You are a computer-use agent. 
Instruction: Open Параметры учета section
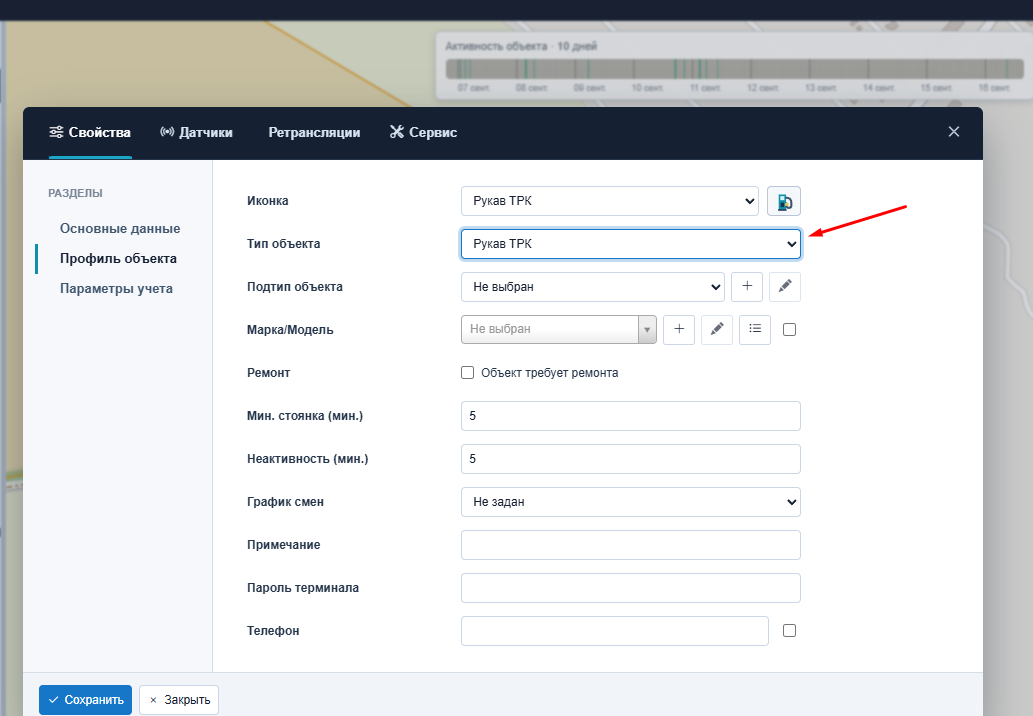coord(116,289)
